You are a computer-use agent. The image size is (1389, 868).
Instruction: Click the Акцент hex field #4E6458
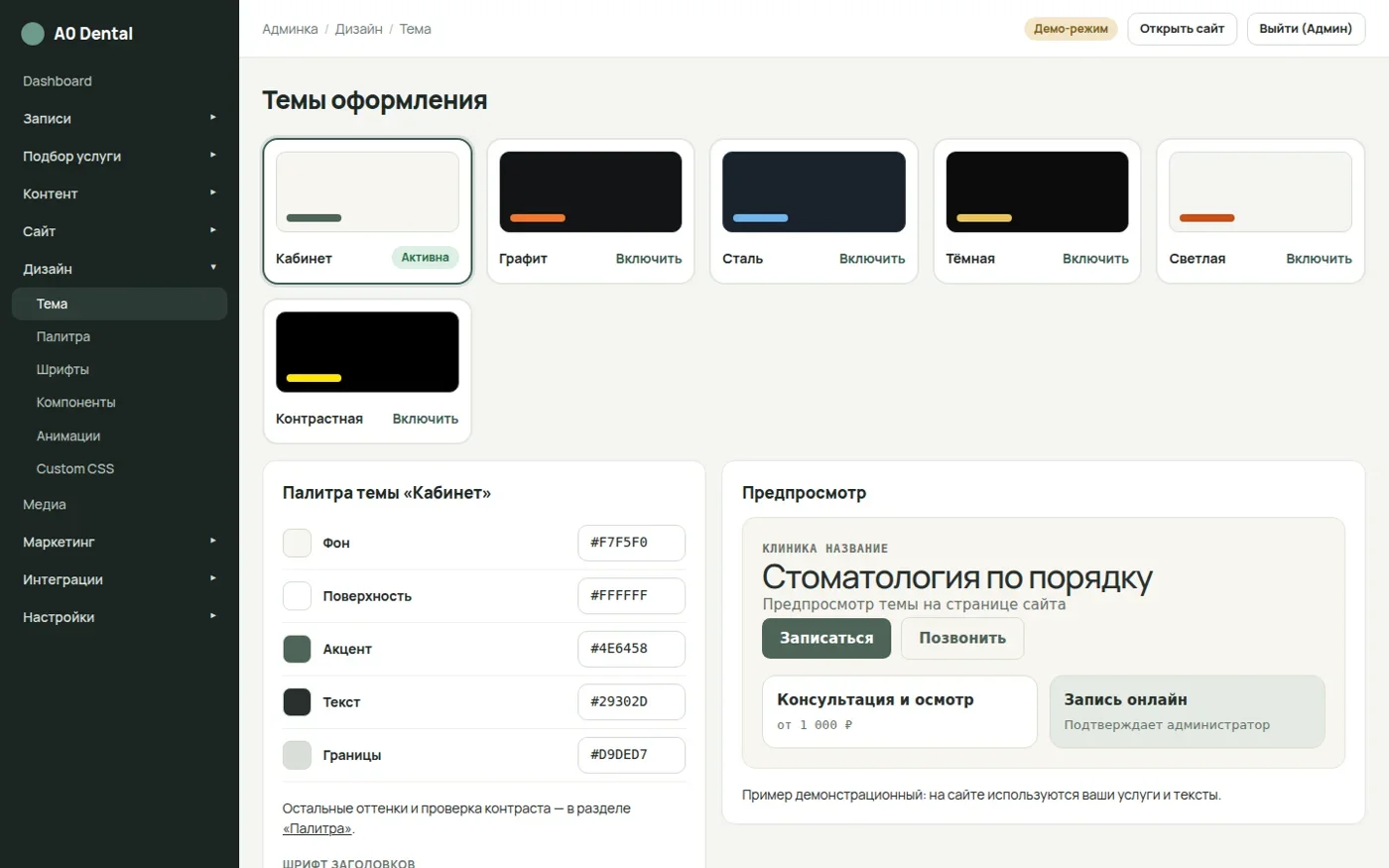tap(631, 649)
